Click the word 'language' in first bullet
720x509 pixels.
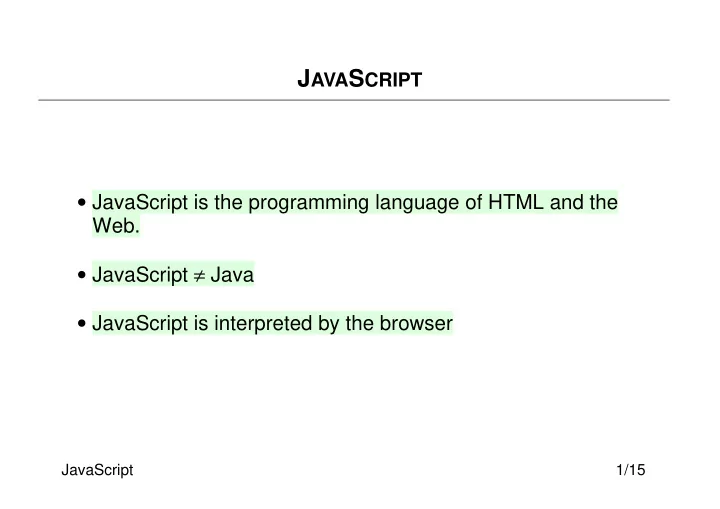click(x=417, y=203)
